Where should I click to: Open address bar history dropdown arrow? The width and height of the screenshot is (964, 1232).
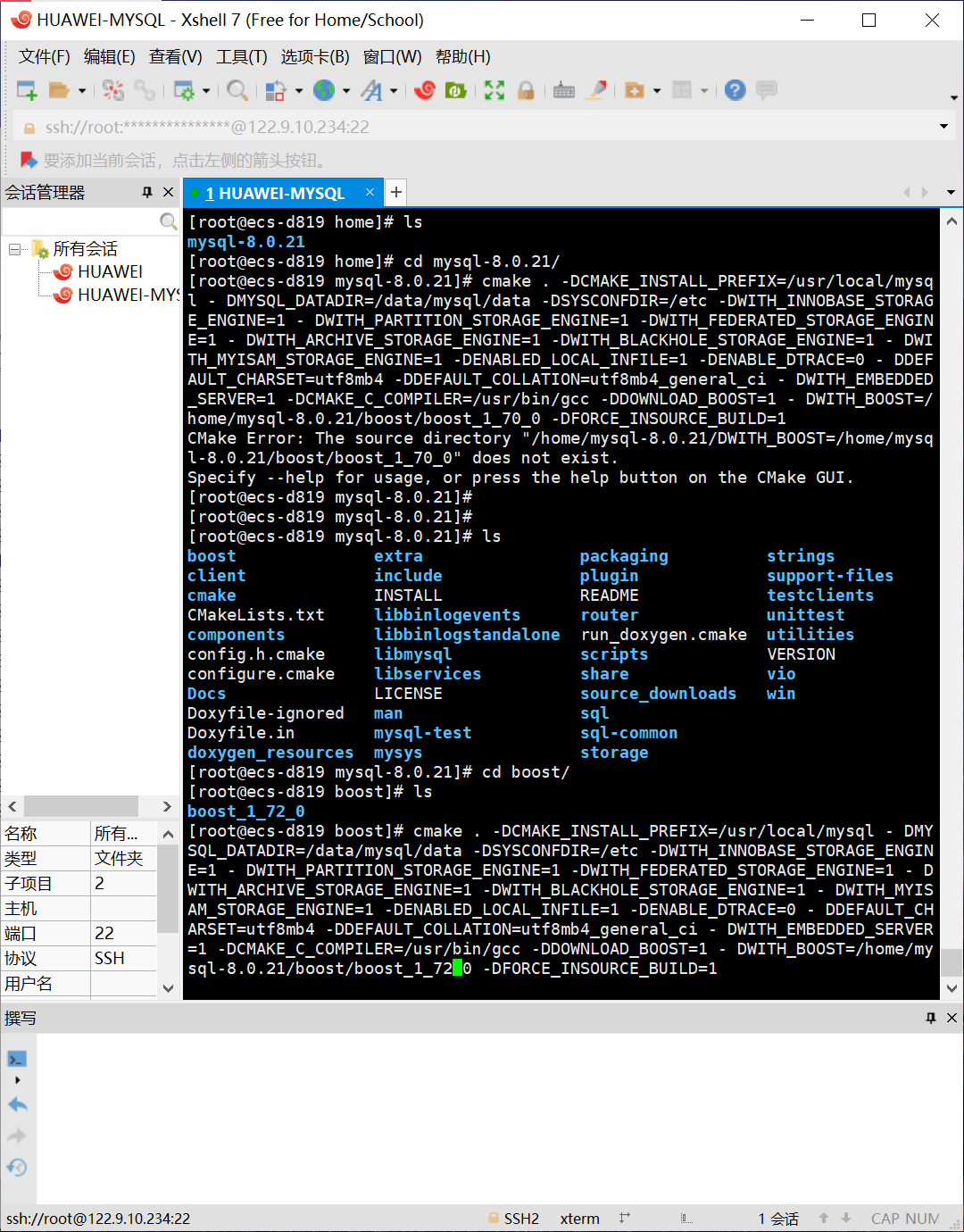(x=943, y=127)
